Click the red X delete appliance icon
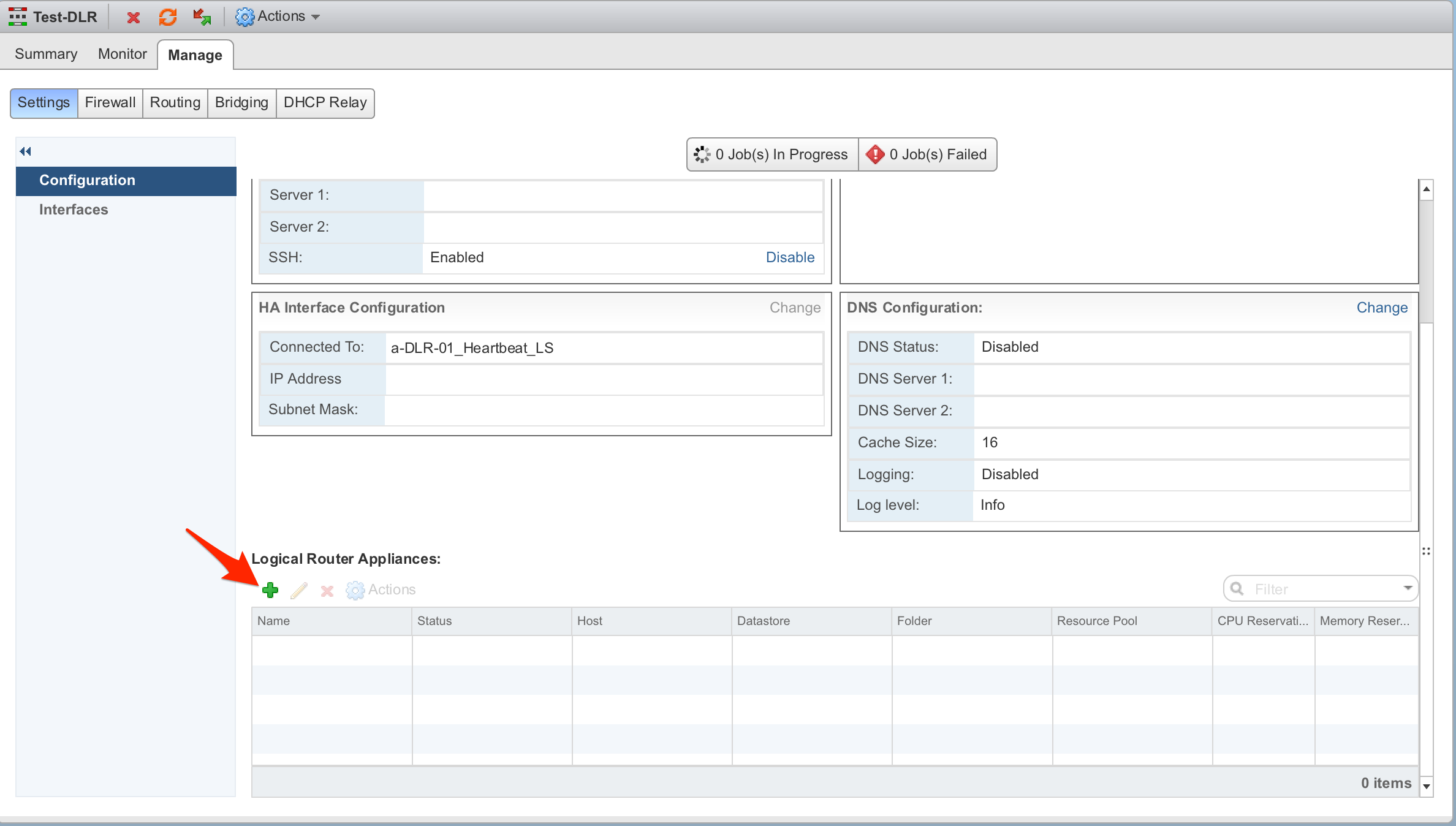Screen dimensions: 1456x826 (327, 591)
